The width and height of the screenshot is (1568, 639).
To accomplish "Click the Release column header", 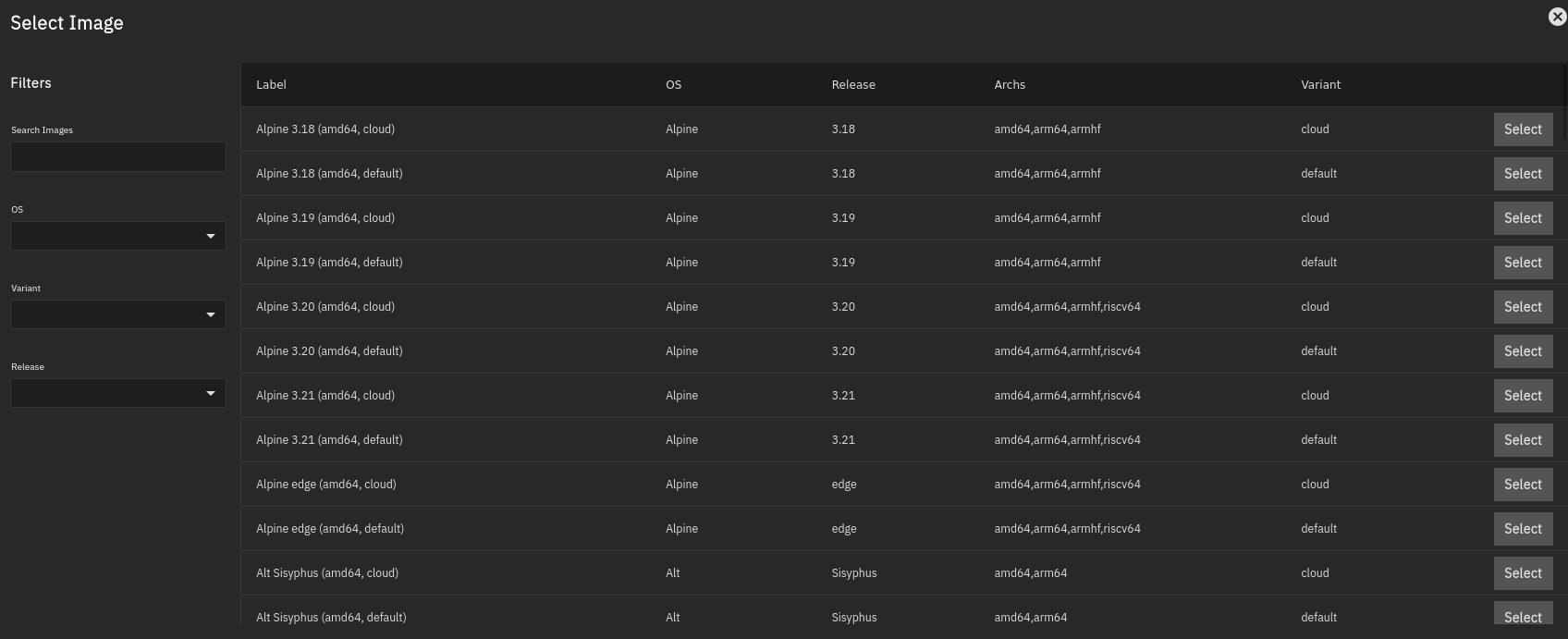I will 853,84.
